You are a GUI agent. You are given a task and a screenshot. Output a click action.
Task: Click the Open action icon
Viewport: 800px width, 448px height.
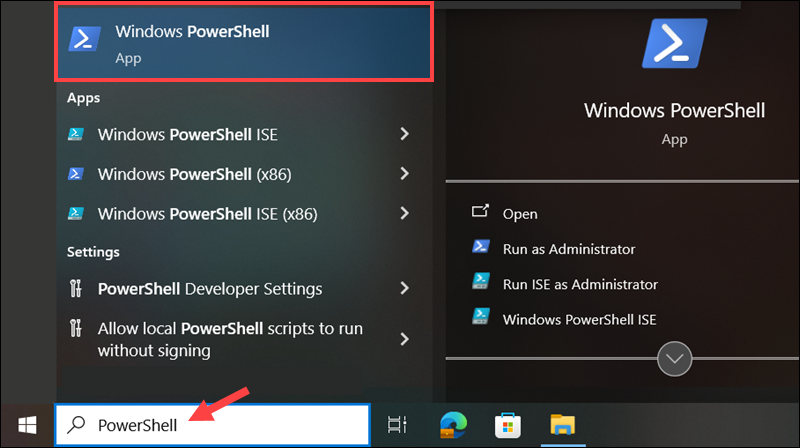(x=480, y=211)
